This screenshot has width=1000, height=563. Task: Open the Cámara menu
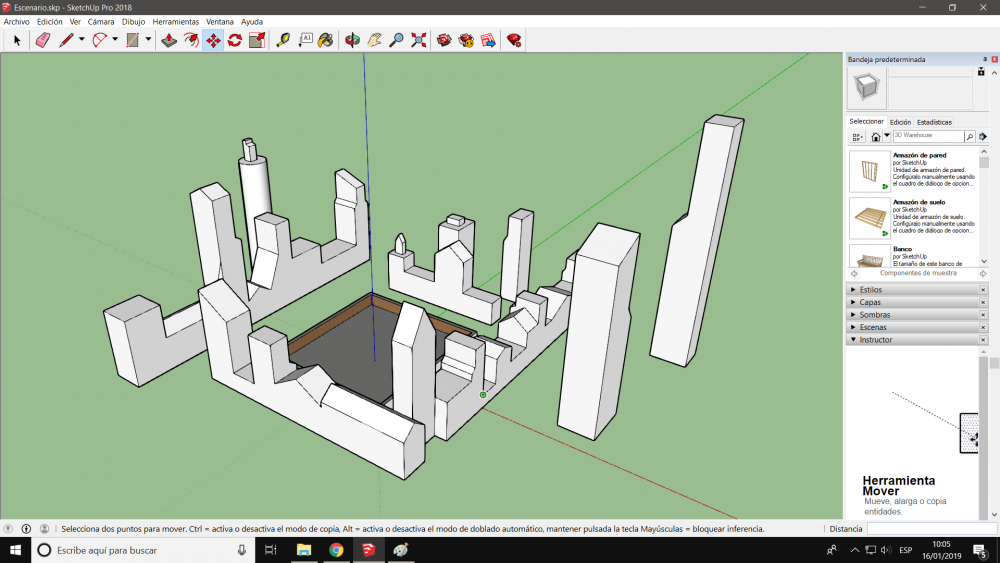point(101,21)
